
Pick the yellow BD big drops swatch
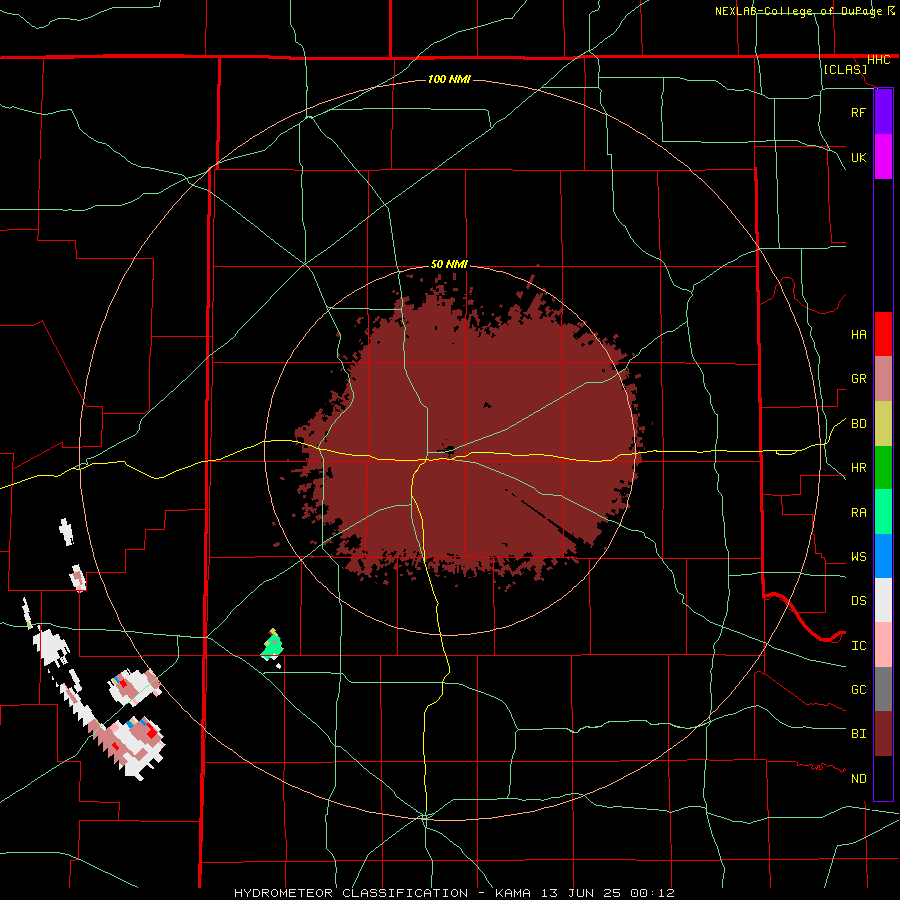(x=883, y=424)
